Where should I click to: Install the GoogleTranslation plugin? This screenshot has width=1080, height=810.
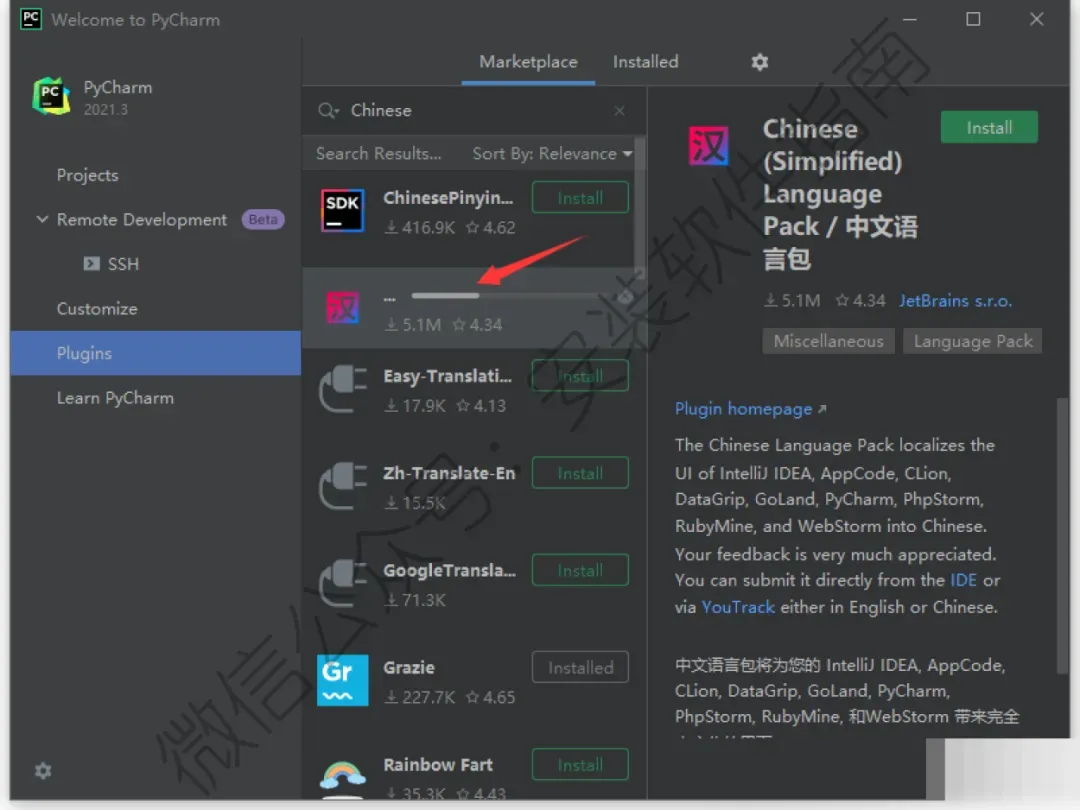[580, 570]
